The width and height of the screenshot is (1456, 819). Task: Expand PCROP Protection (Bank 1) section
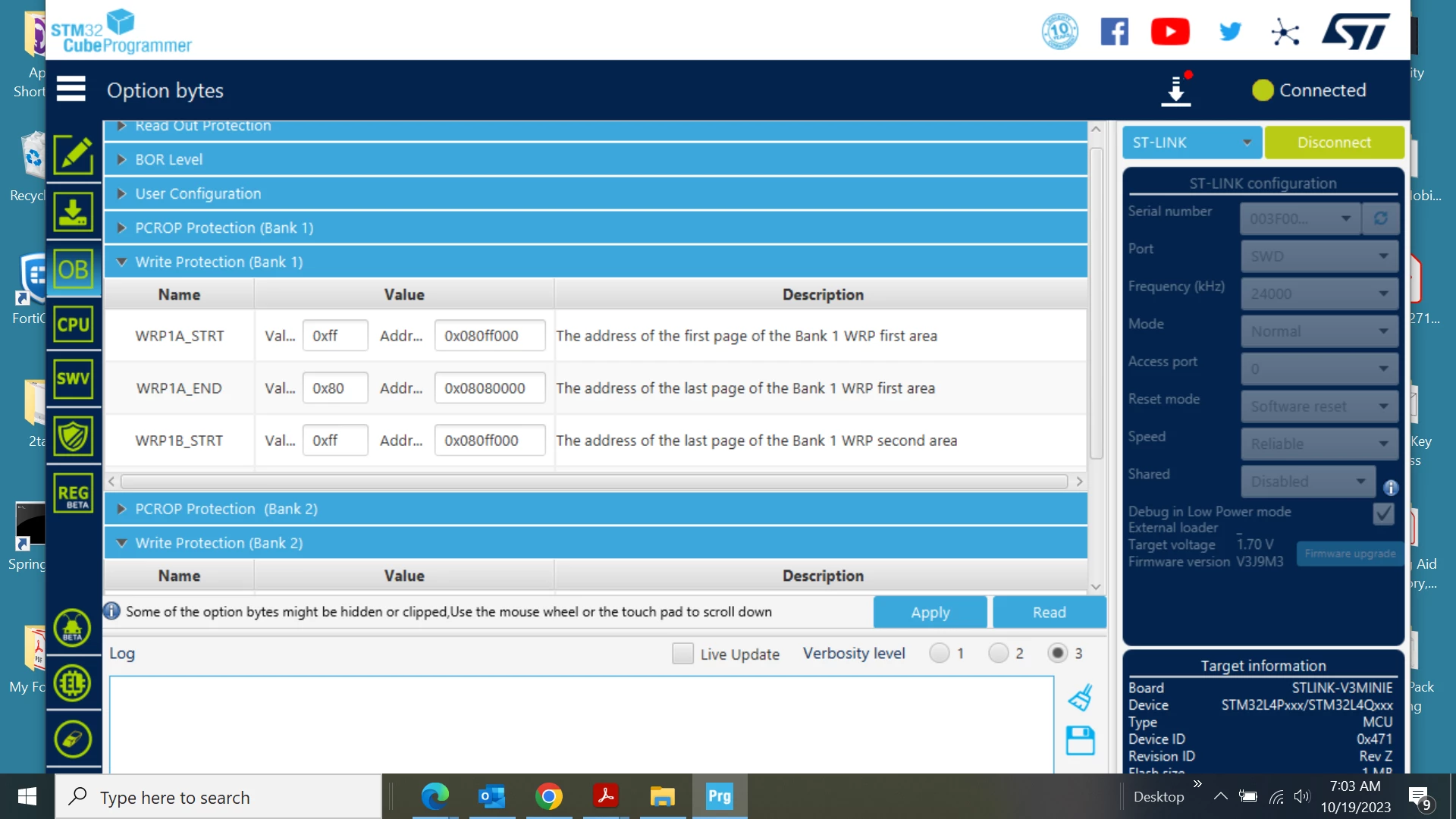coord(595,227)
